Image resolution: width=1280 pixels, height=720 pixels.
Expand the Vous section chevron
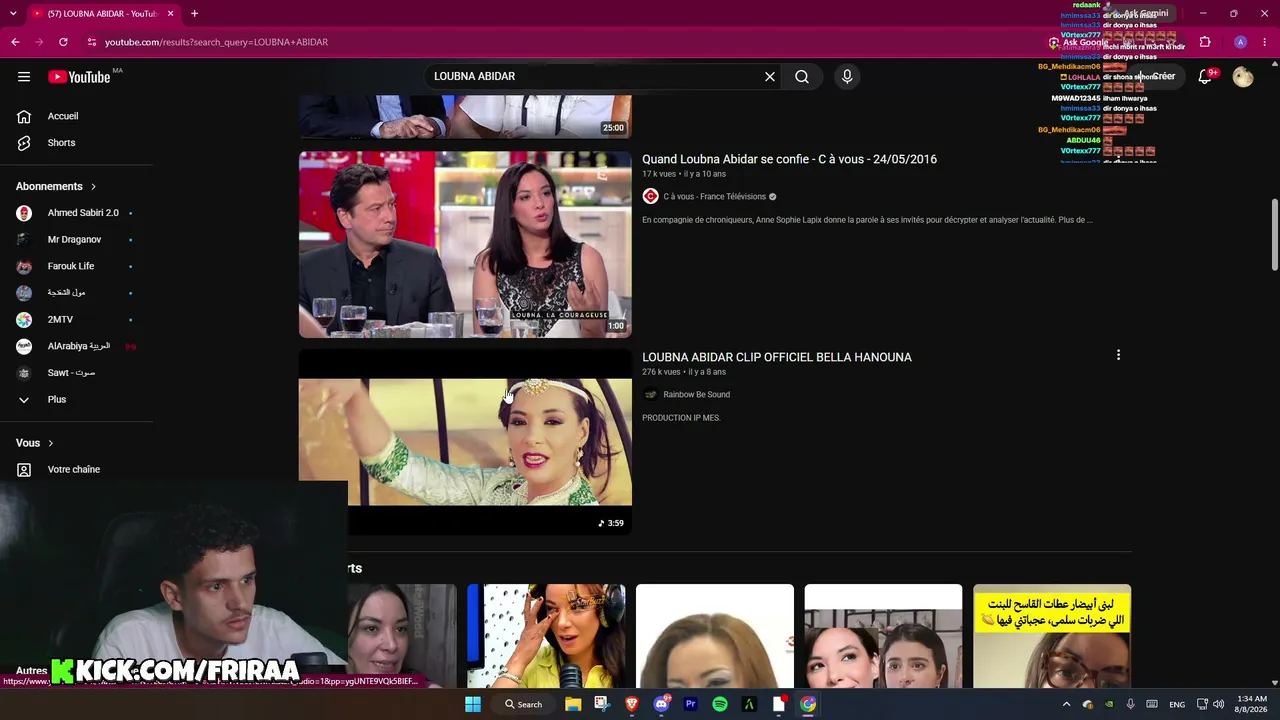click(51, 443)
